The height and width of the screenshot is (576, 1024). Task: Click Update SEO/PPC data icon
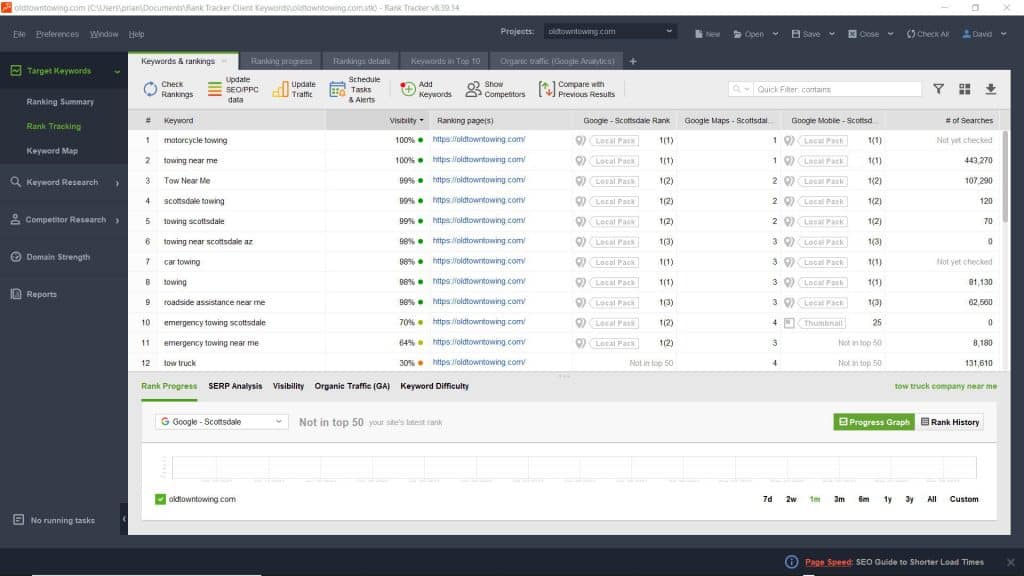coord(215,89)
